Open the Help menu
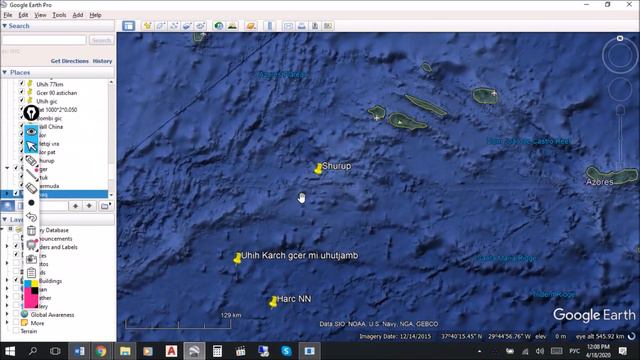This screenshot has height=360, width=640. pos(95,15)
